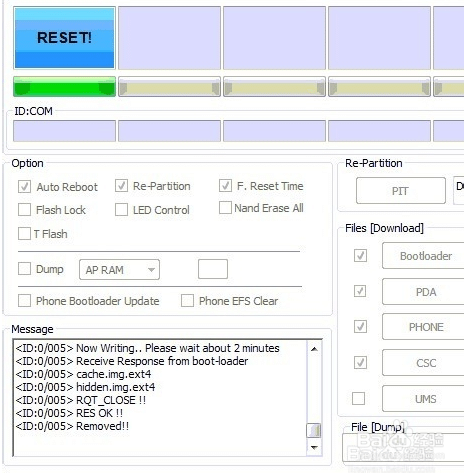This screenshot has height=473, width=474.
Task: Click the Bootloader file button
Action: click(x=423, y=256)
